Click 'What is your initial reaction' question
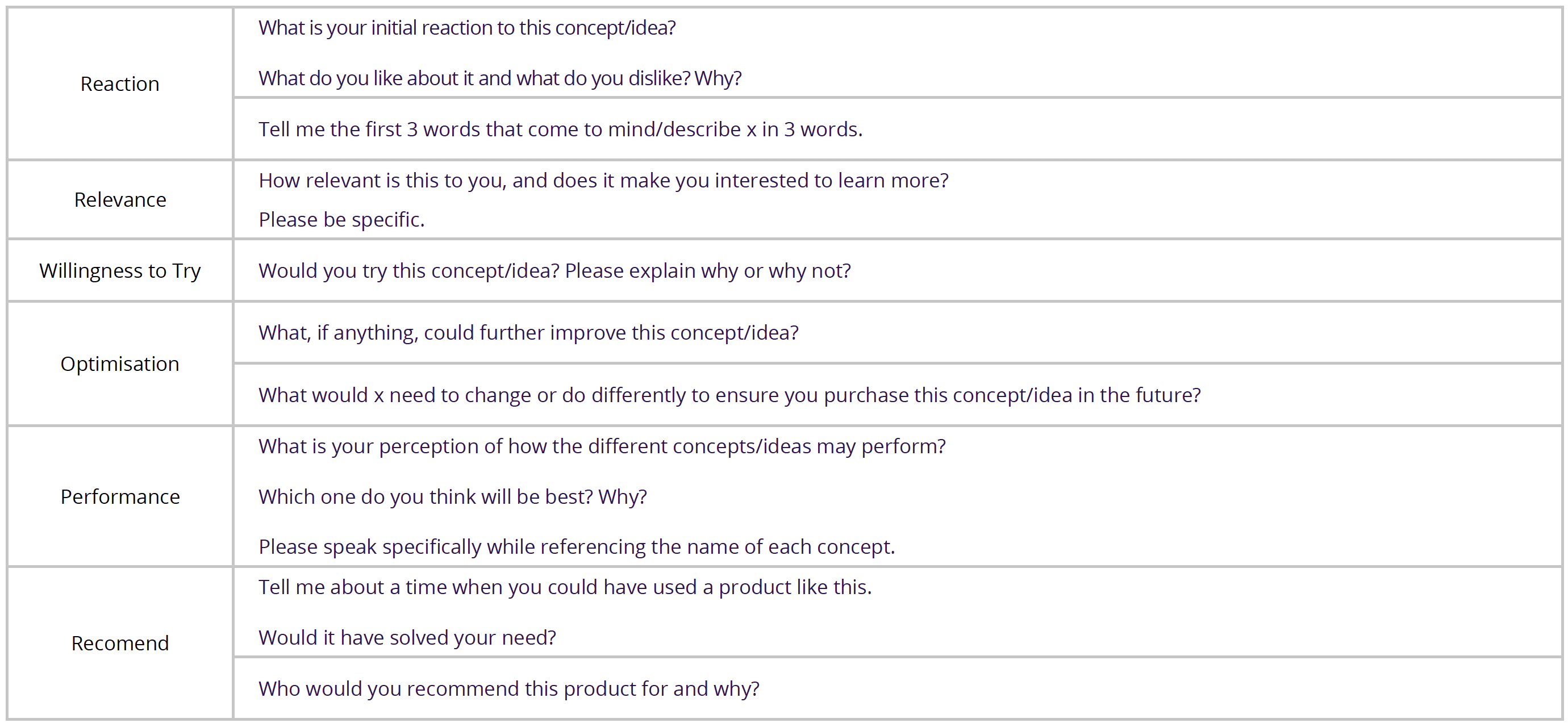The height and width of the screenshot is (727, 1568). (467, 28)
